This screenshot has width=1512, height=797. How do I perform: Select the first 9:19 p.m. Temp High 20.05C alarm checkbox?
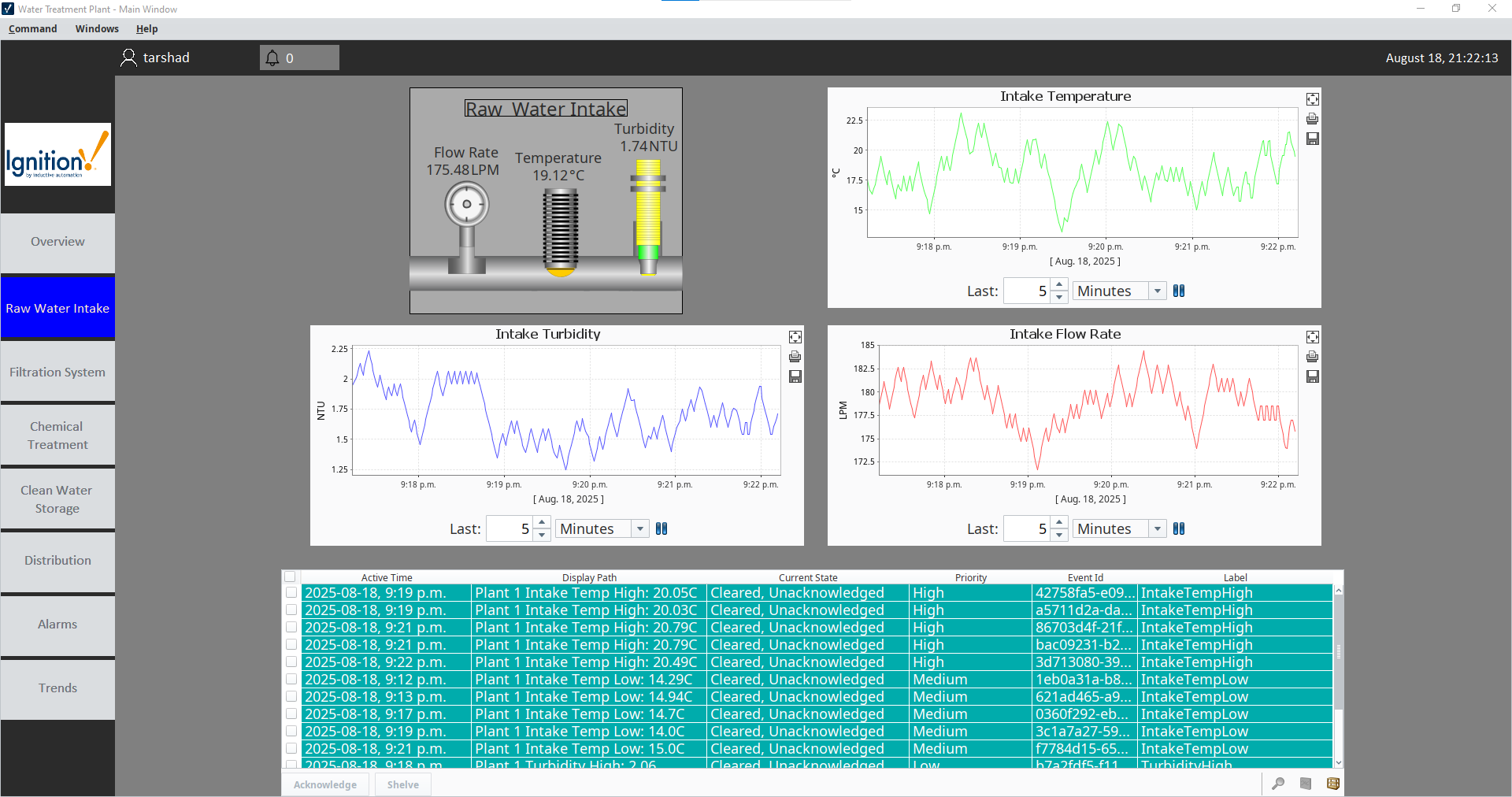pos(291,593)
